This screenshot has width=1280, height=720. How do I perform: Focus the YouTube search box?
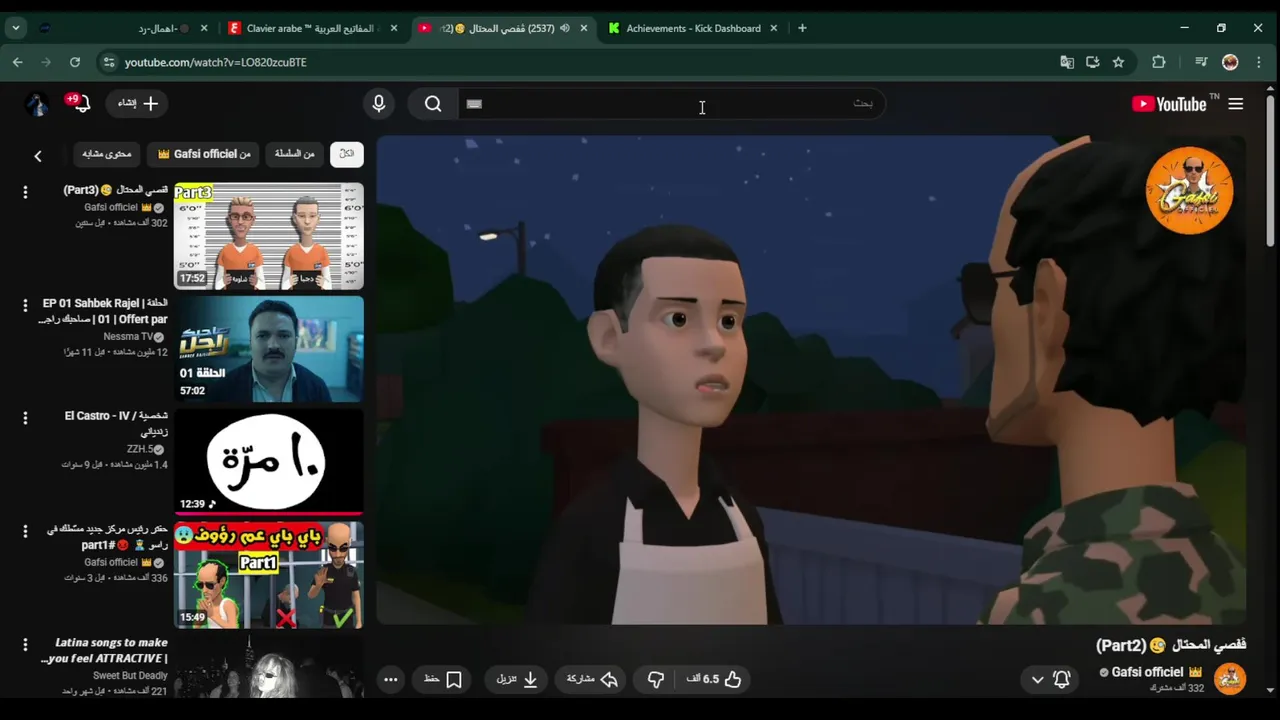click(x=670, y=104)
